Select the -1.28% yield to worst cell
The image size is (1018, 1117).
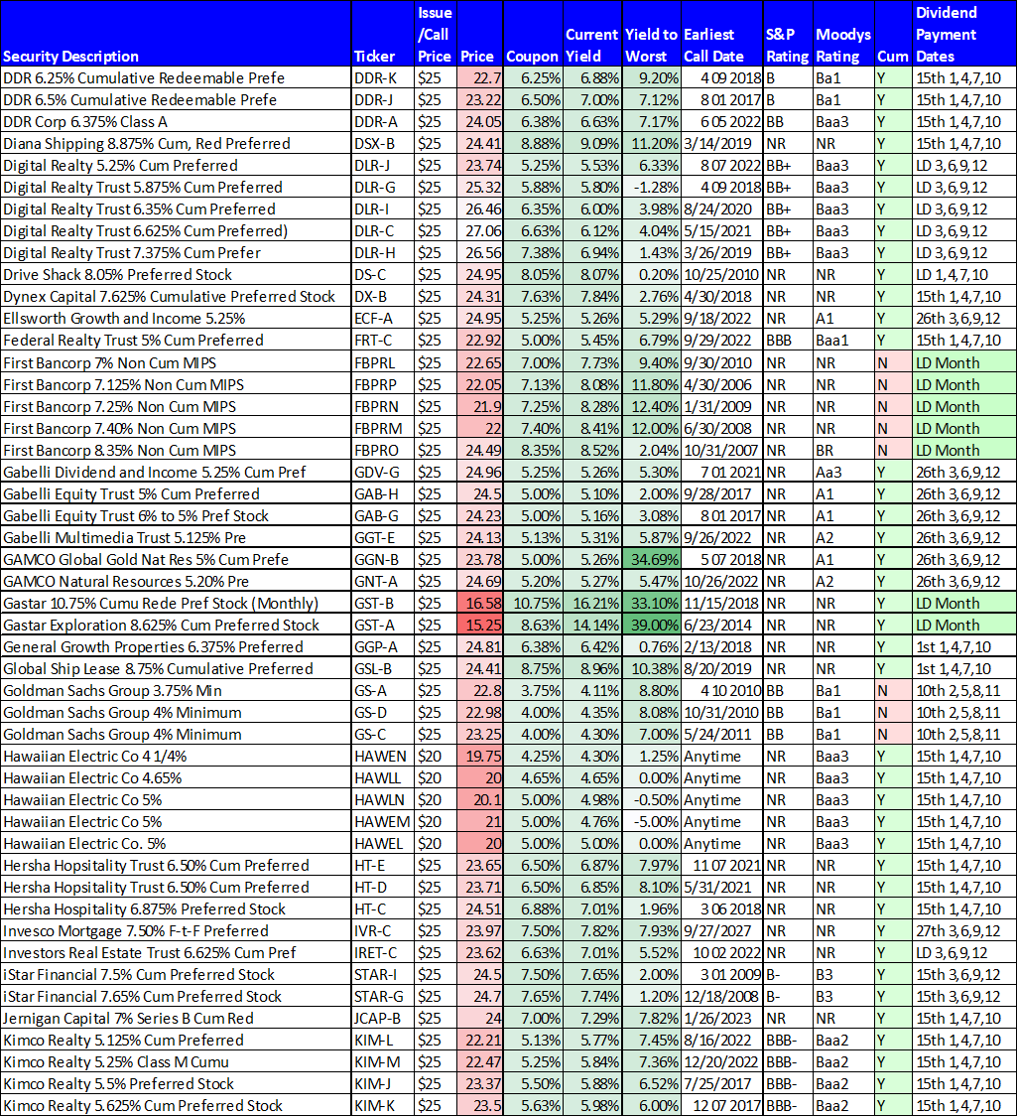[x=651, y=187]
